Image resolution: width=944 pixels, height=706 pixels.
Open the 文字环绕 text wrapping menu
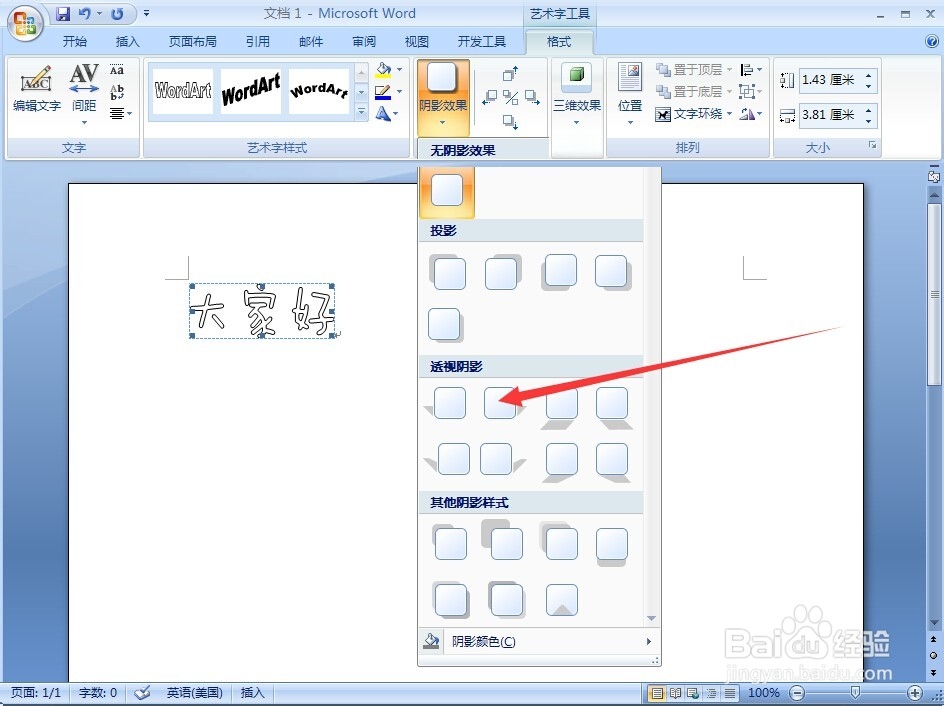point(694,114)
